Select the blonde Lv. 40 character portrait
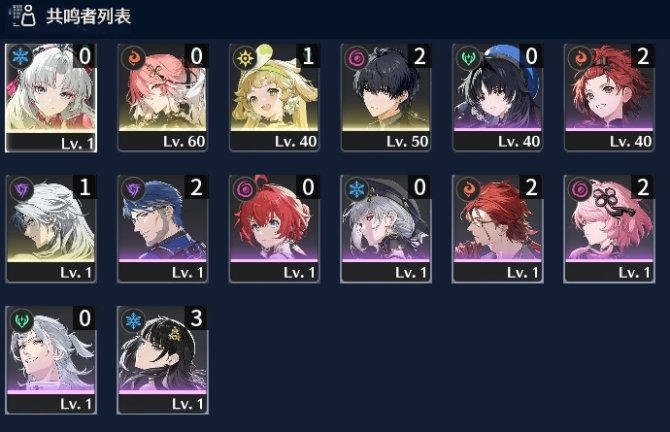This screenshot has width=670, height=432. coord(274,88)
